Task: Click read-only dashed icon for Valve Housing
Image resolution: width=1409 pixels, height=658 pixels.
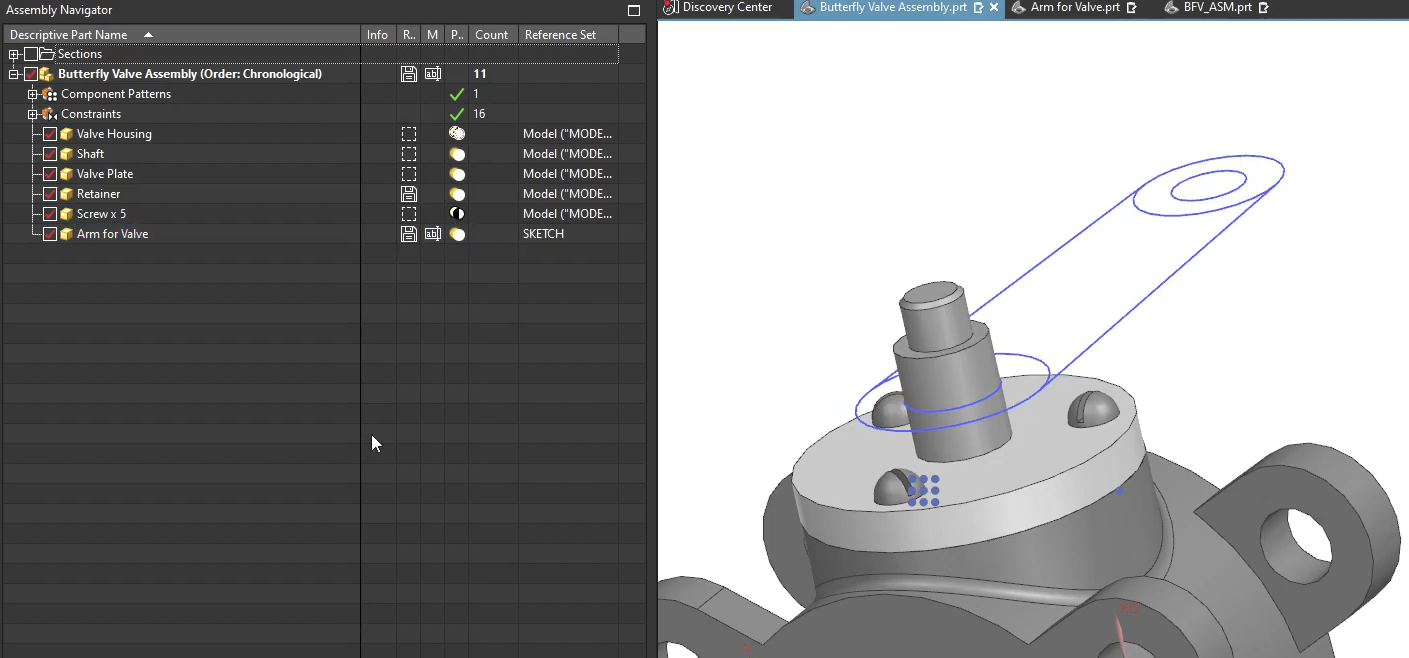Action: (408, 134)
